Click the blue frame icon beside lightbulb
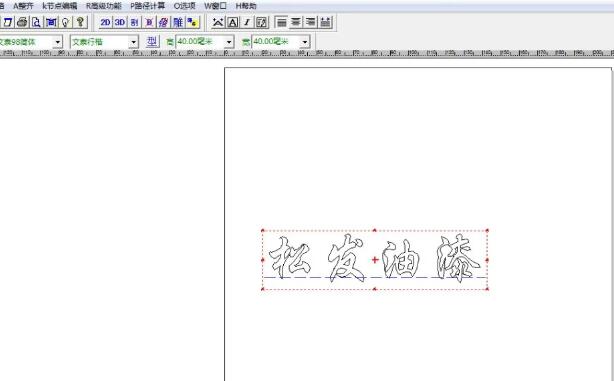 click(x=51, y=22)
